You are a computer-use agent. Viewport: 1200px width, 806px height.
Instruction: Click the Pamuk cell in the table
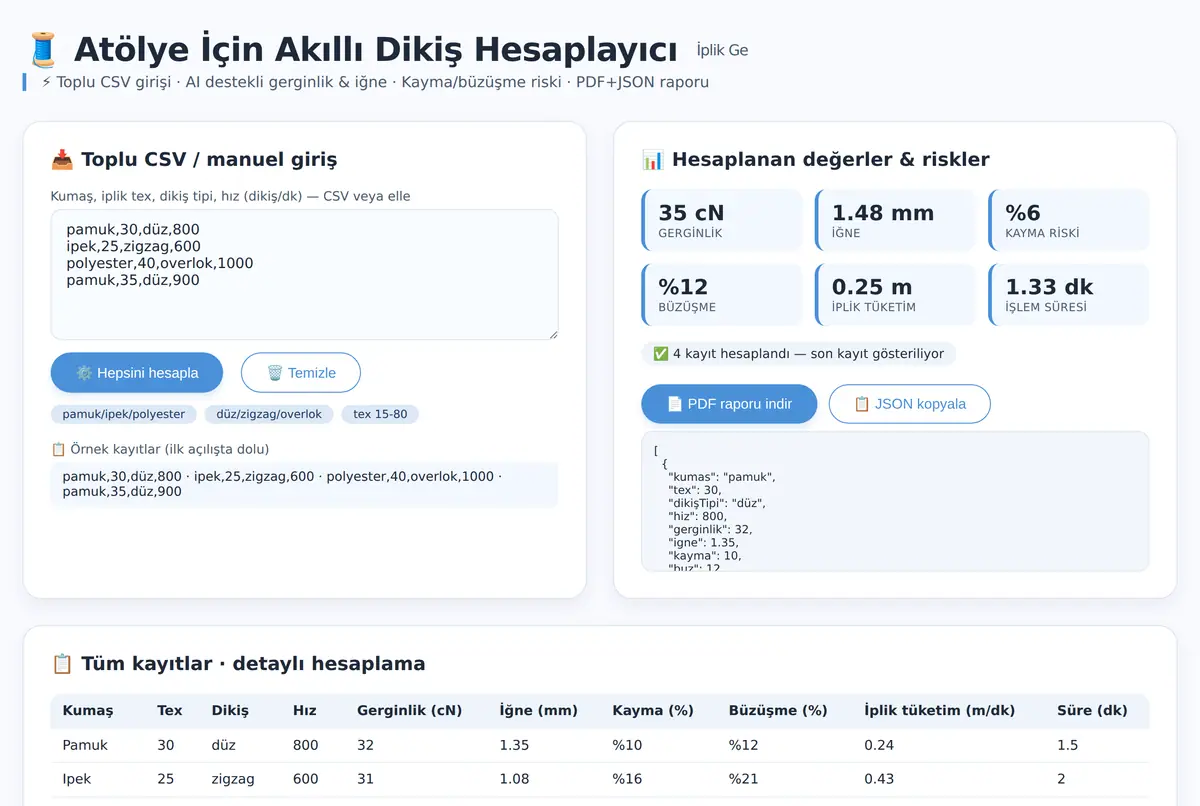click(85, 745)
